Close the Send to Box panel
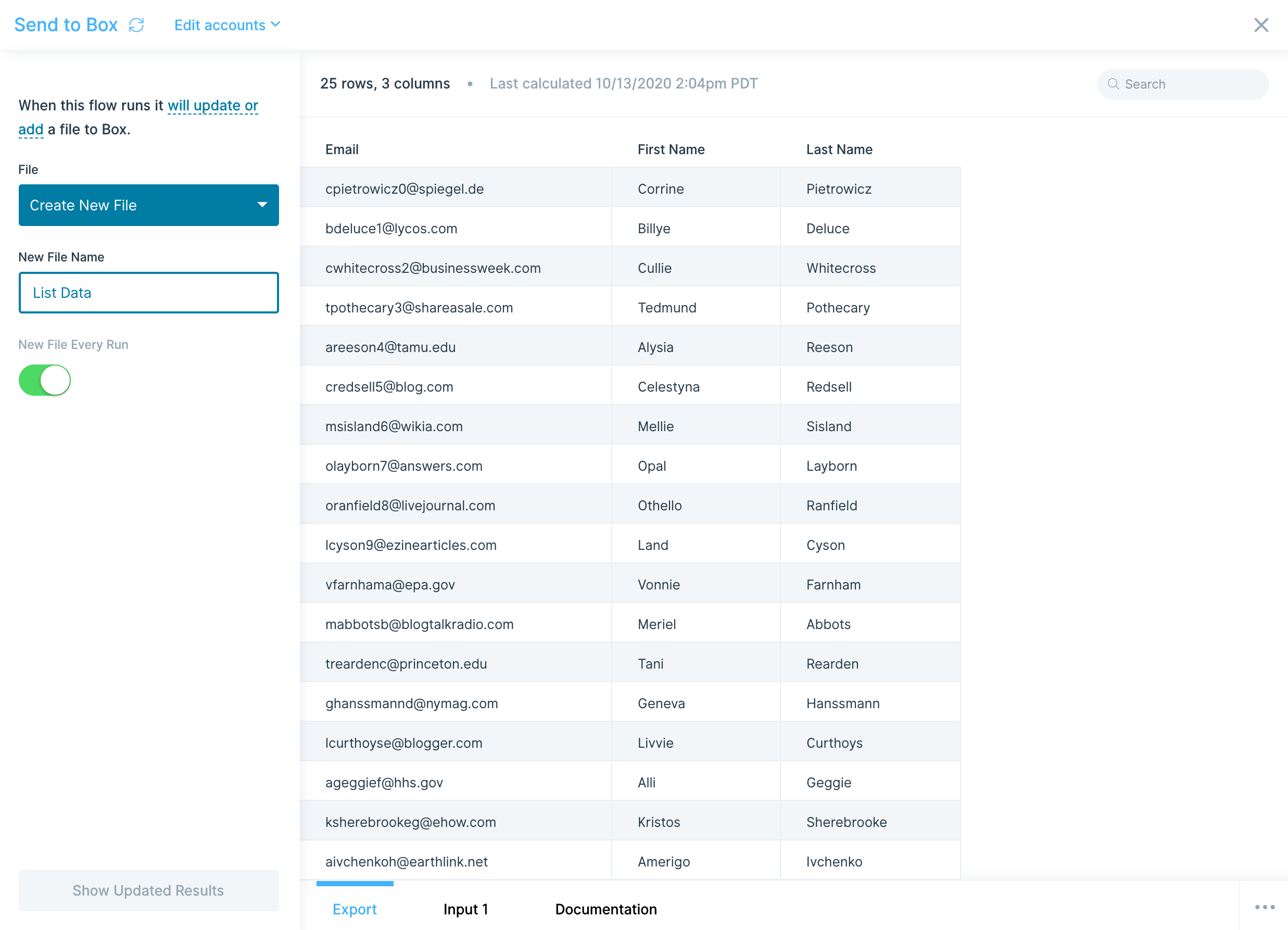The width and height of the screenshot is (1288, 930). point(1261,25)
